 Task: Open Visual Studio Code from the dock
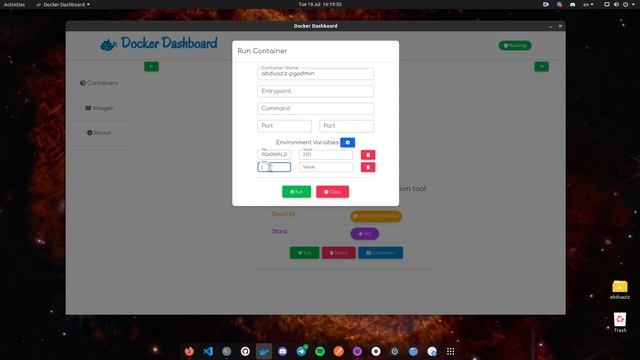tap(208, 351)
